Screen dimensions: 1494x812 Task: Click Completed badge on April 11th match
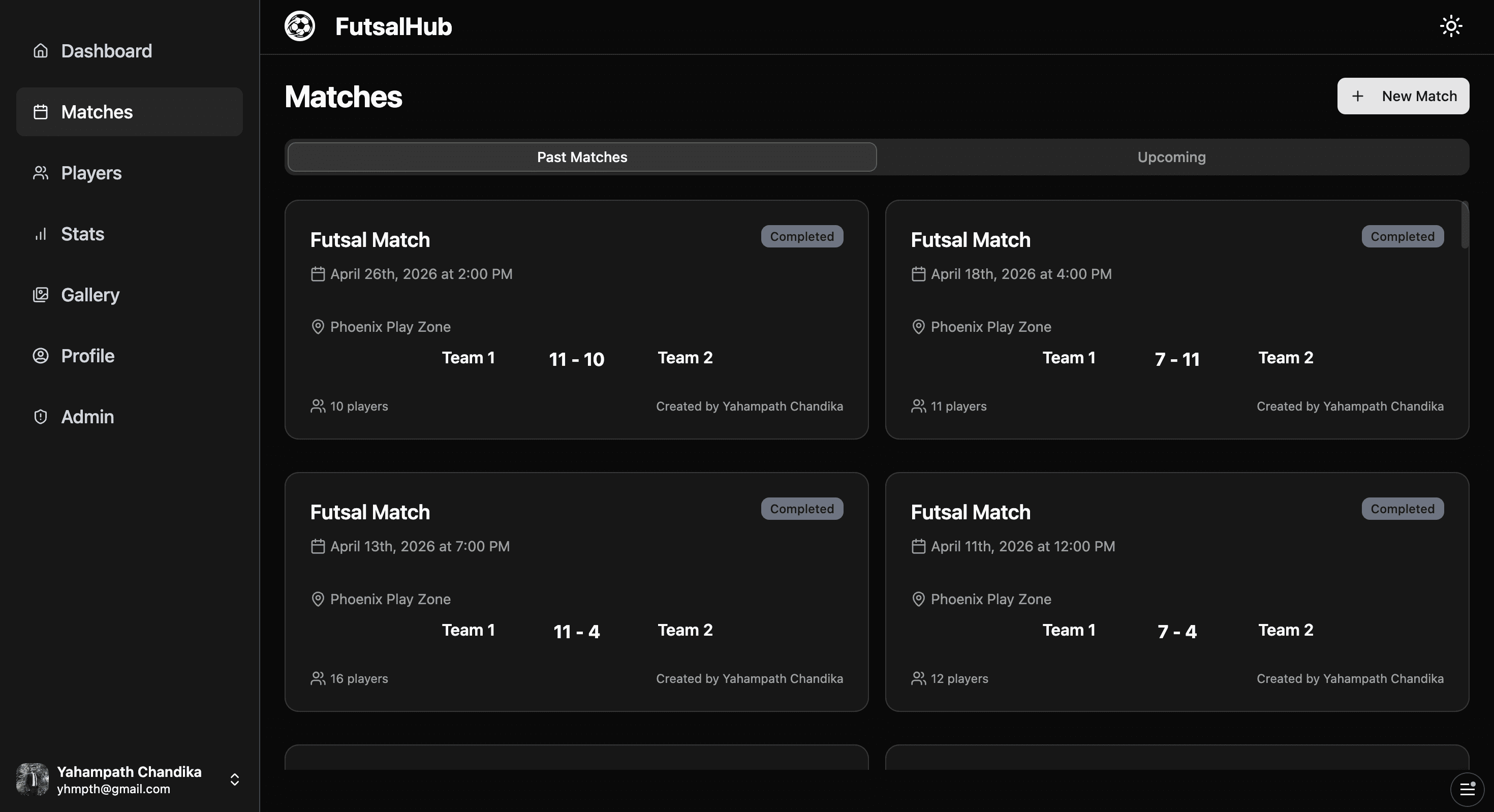pyautogui.click(x=1403, y=509)
